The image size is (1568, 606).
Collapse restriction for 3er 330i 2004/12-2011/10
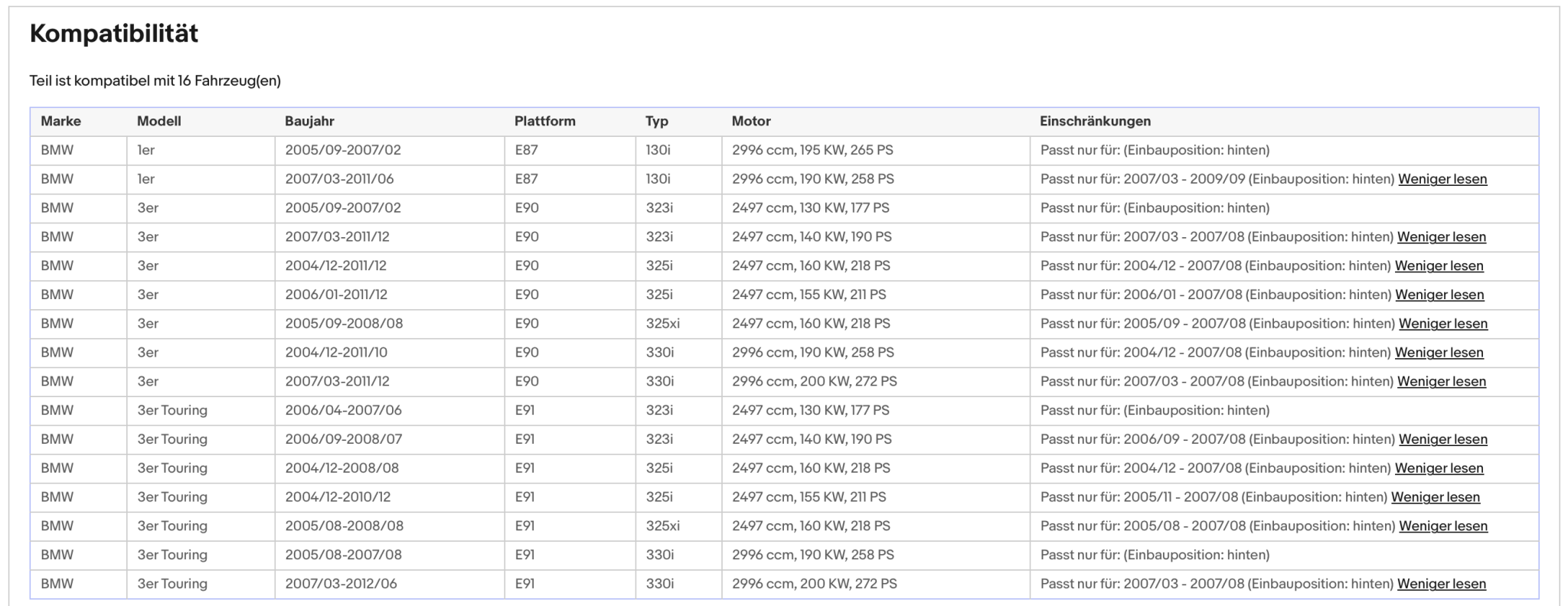coord(1439,353)
